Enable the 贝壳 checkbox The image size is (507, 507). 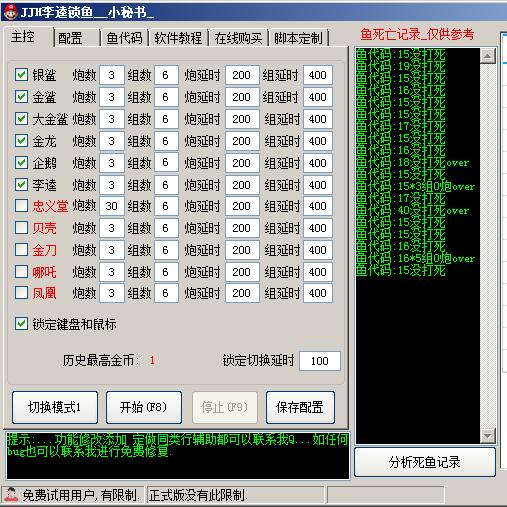pos(21,228)
